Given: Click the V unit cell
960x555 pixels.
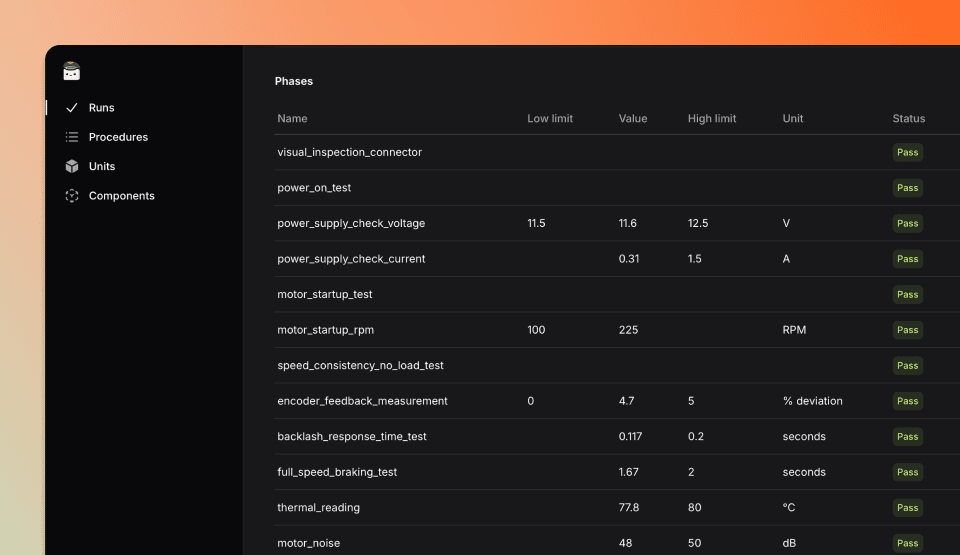Looking at the screenshot, I should click(786, 224).
